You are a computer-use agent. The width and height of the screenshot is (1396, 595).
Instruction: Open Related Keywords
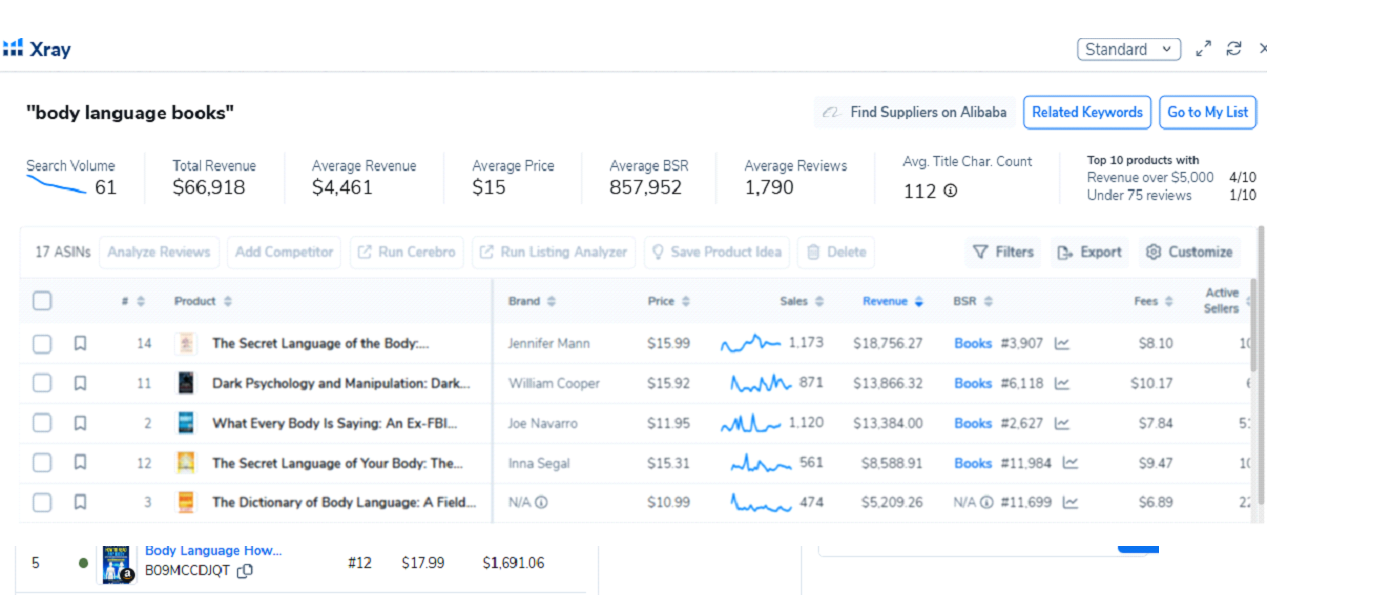click(x=1087, y=112)
